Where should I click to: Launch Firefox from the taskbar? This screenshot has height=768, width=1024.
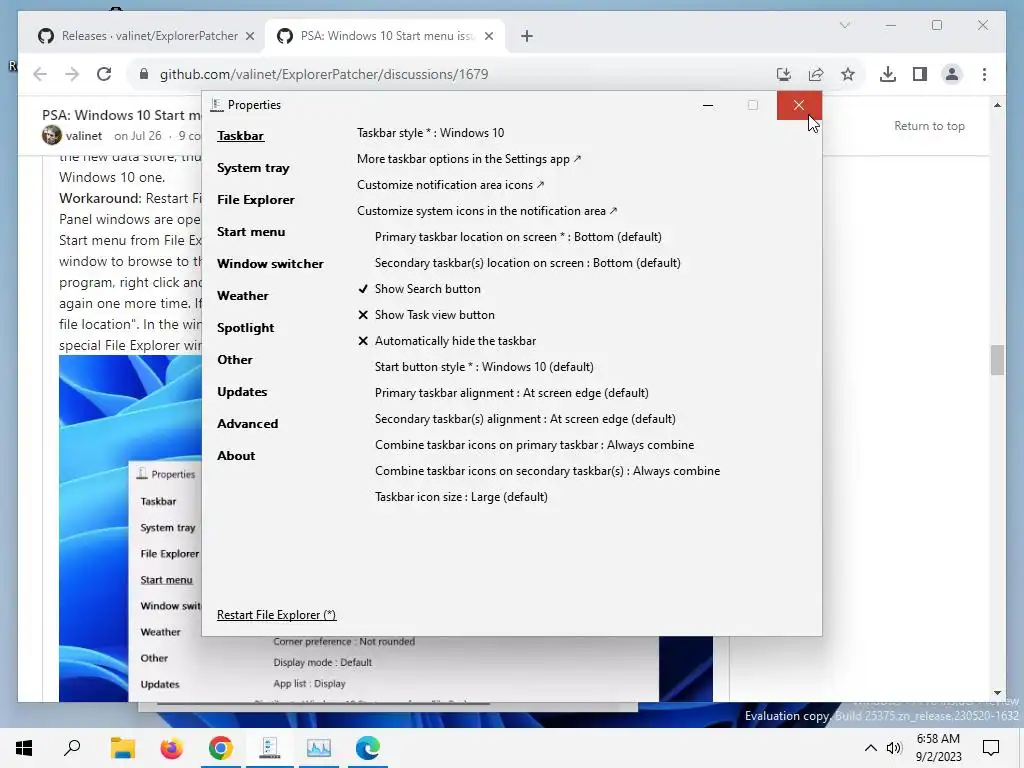pos(171,748)
